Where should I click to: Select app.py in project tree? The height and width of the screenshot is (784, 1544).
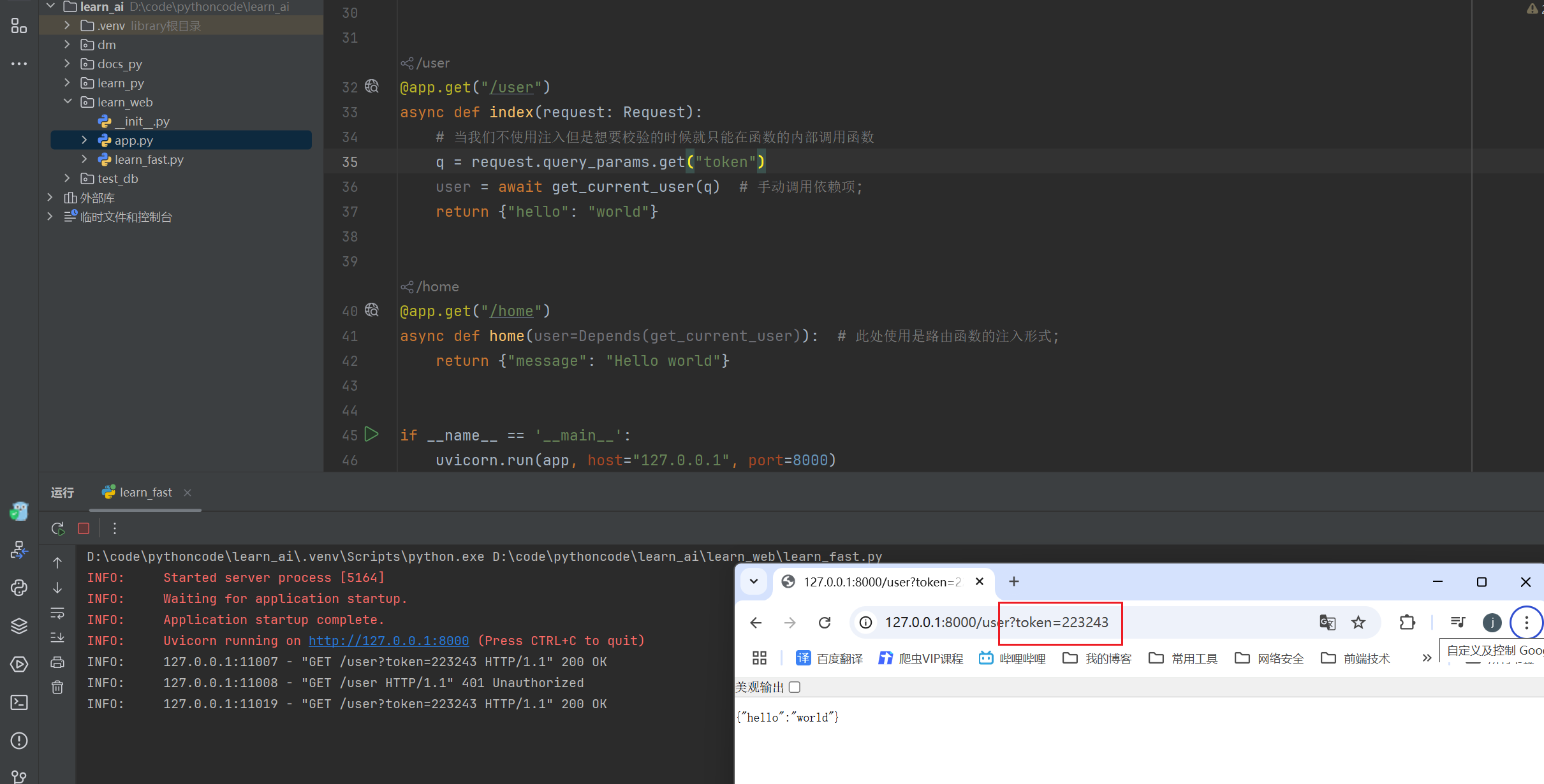pos(133,140)
